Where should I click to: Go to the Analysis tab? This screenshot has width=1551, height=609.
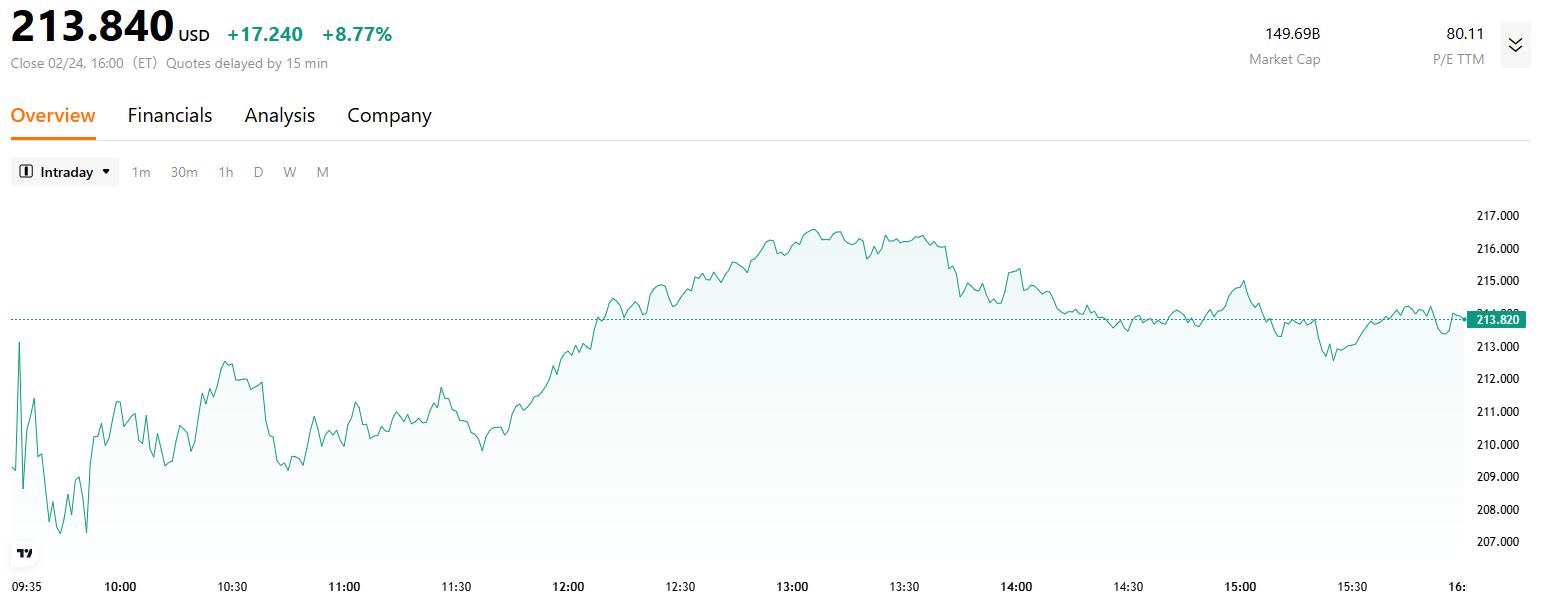pos(280,115)
